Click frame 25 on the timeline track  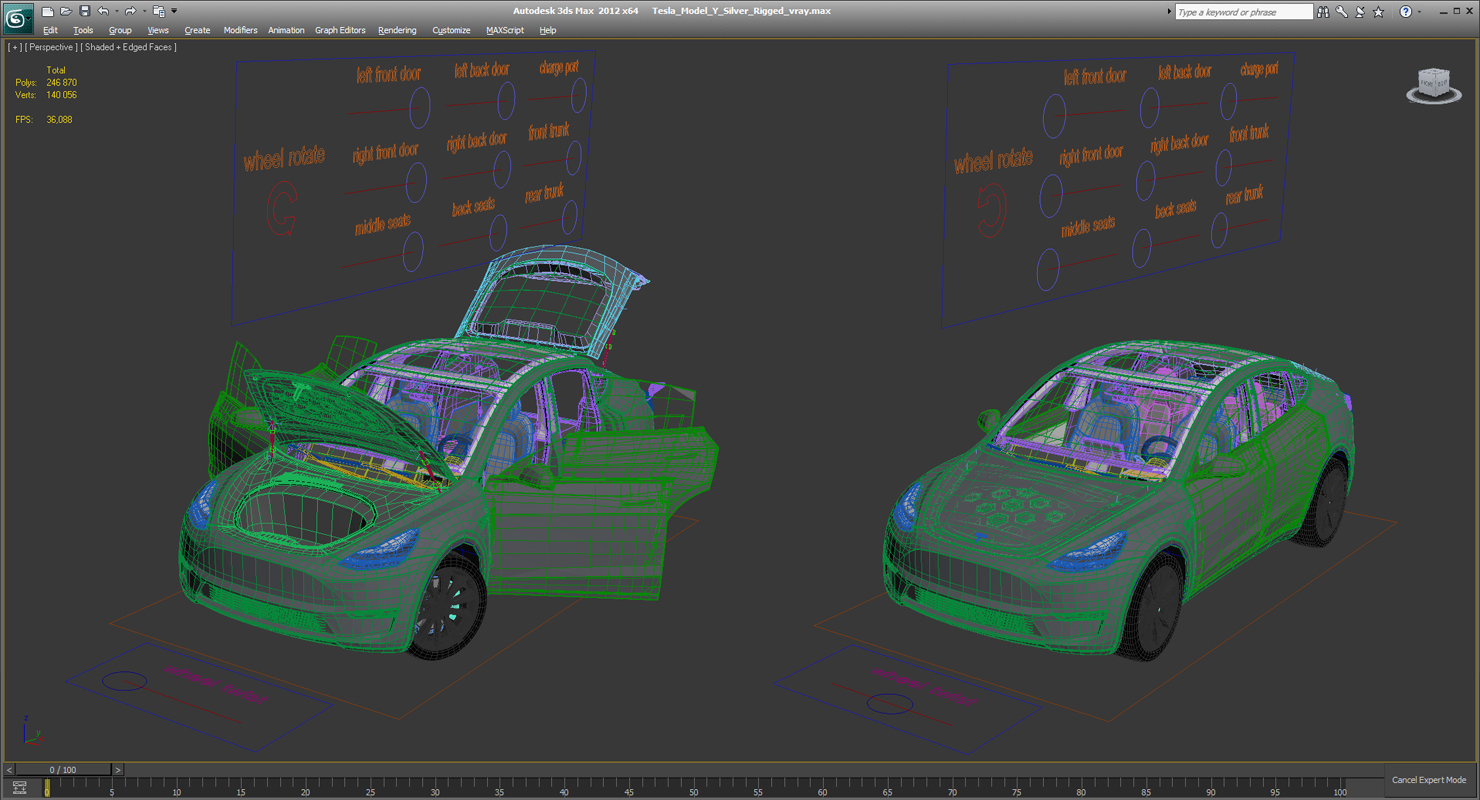pos(370,786)
